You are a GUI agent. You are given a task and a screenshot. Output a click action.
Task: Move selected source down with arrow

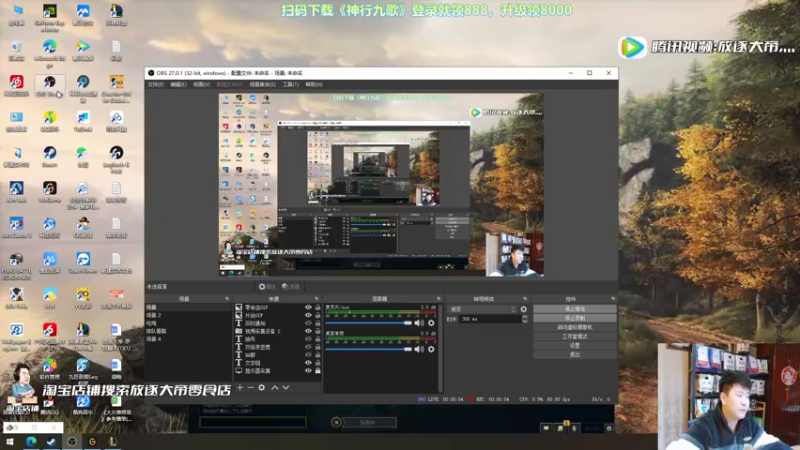coord(286,388)
